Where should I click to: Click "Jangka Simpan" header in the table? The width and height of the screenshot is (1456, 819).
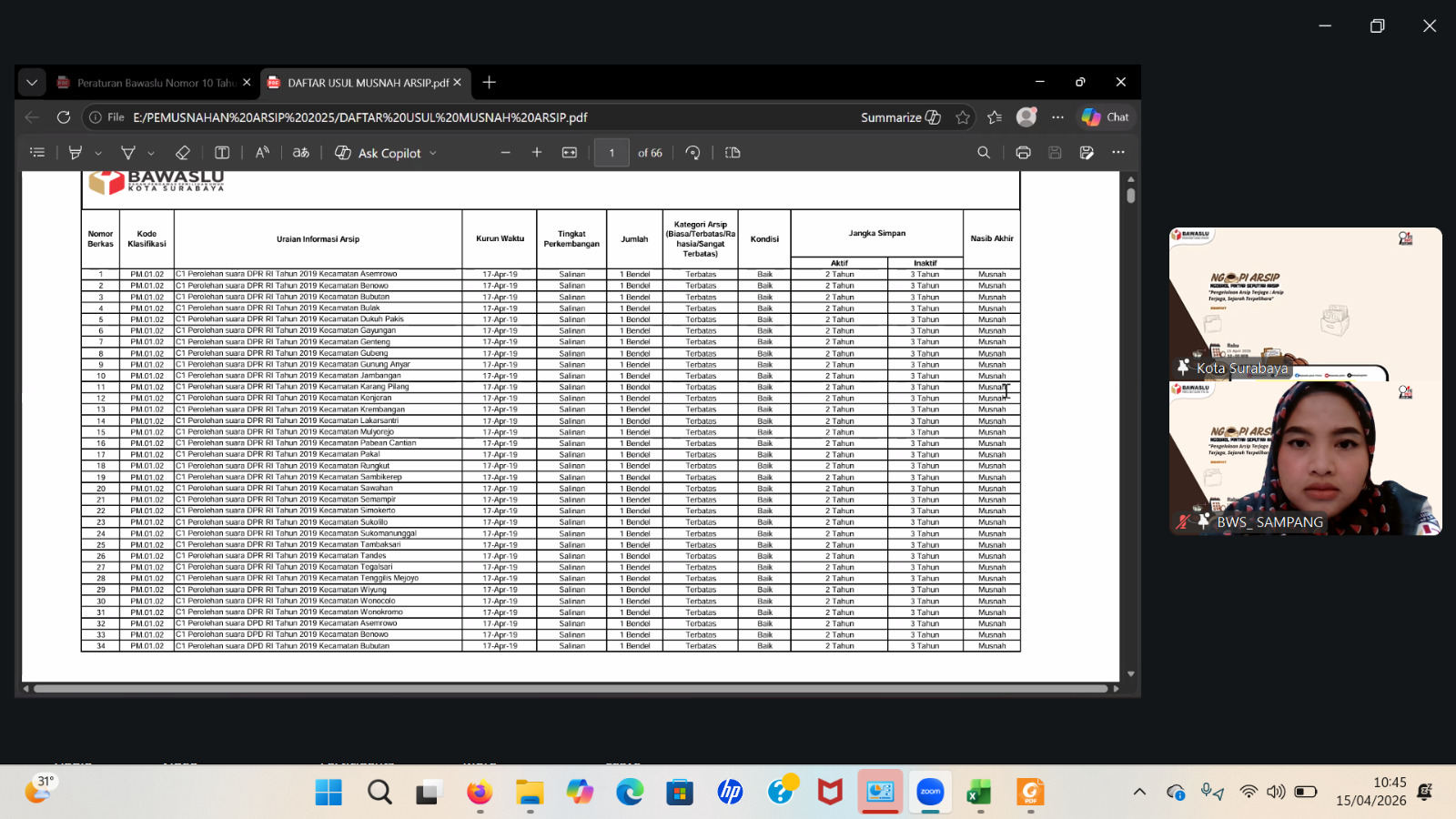(877, 233)
